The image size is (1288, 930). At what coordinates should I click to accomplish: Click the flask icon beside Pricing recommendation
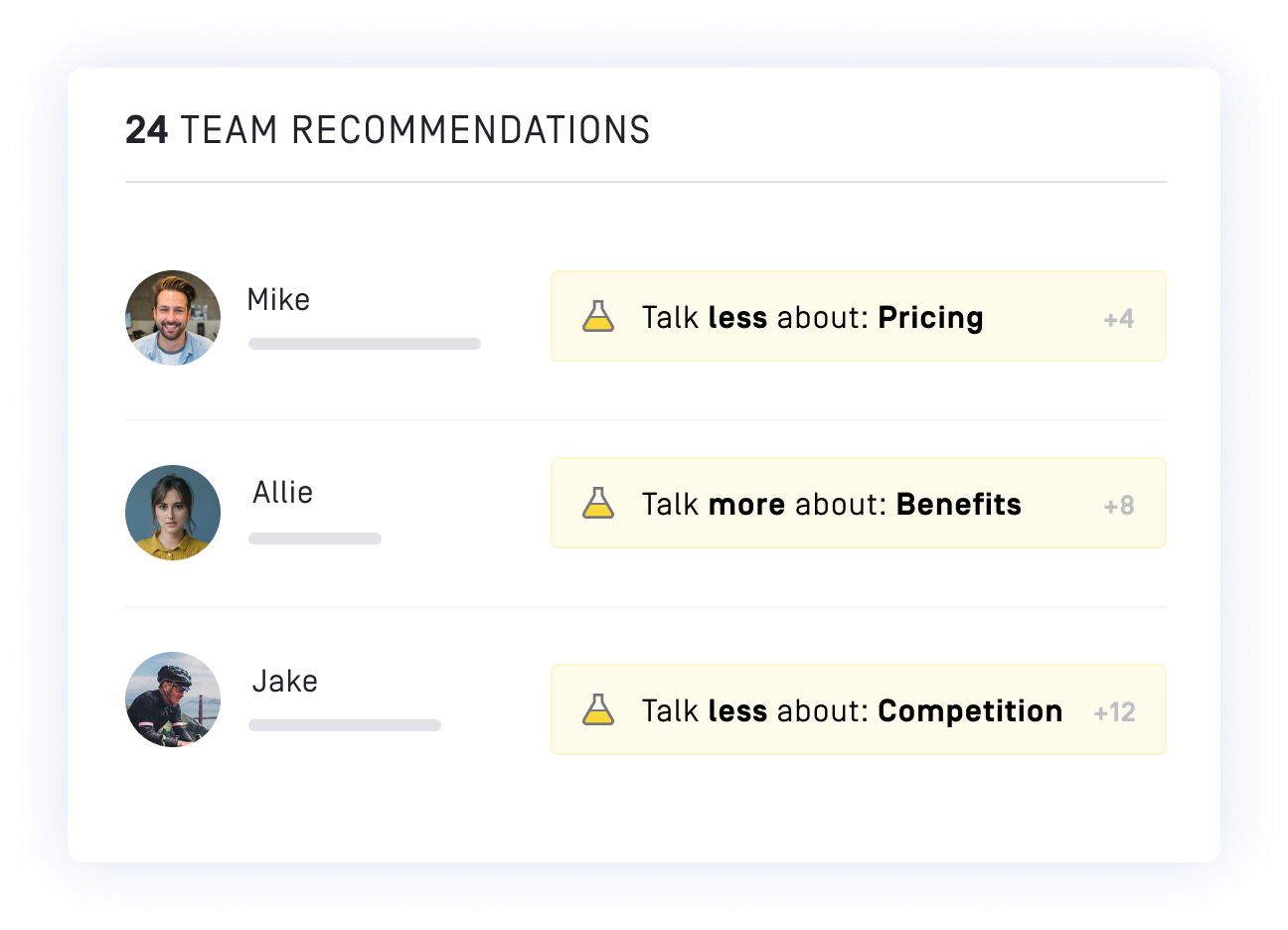pyautogui.click(x=598, y=317)
